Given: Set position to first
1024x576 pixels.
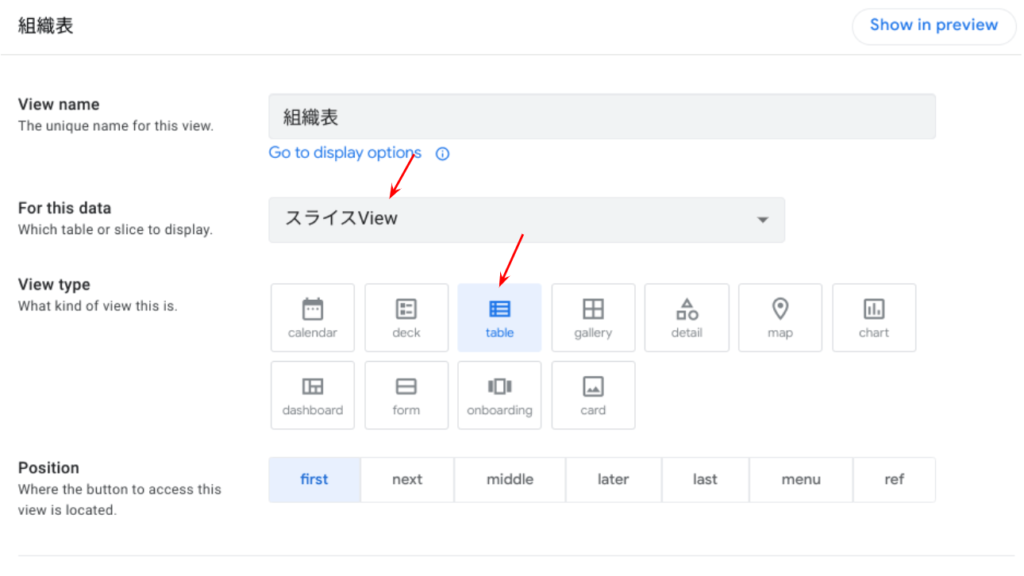Looking at the screenshot, I should pos(314,480).
